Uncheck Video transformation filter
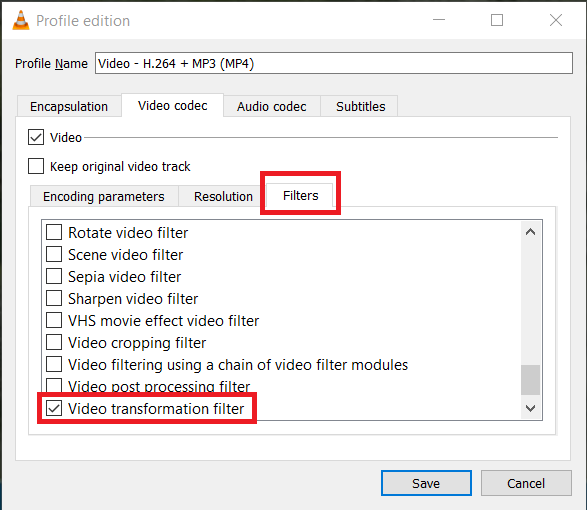Viewport: 587px width, 510px height. click(x=54, y=408)
